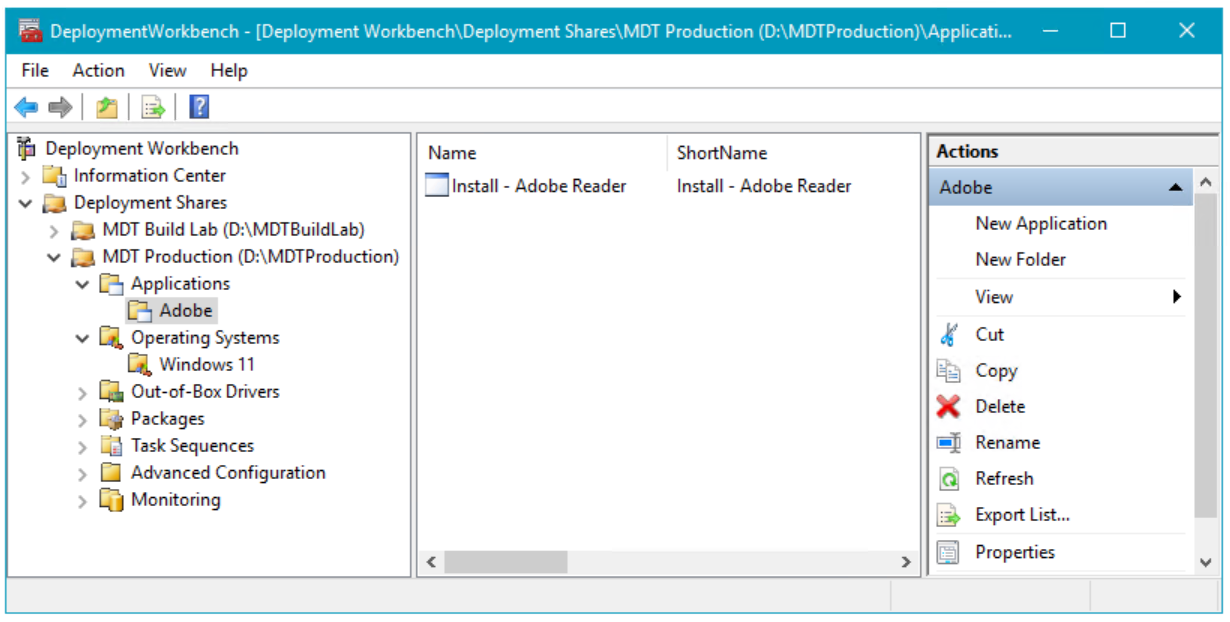
Task: Click the horizontal scrollbar thumb in list pane
Action: pyautogui.click(x=505, y=563)
